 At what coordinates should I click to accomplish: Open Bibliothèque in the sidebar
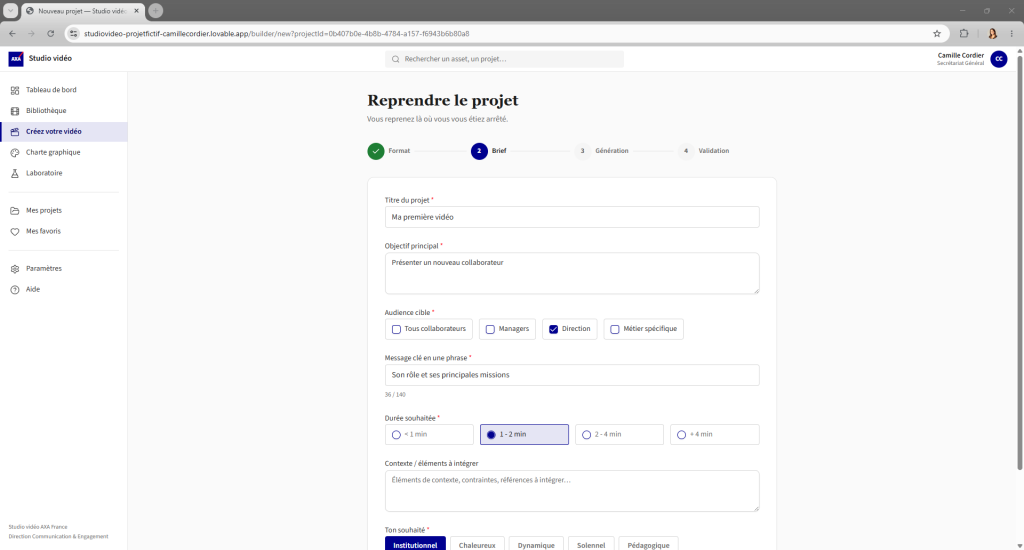(x=63, y=111)
